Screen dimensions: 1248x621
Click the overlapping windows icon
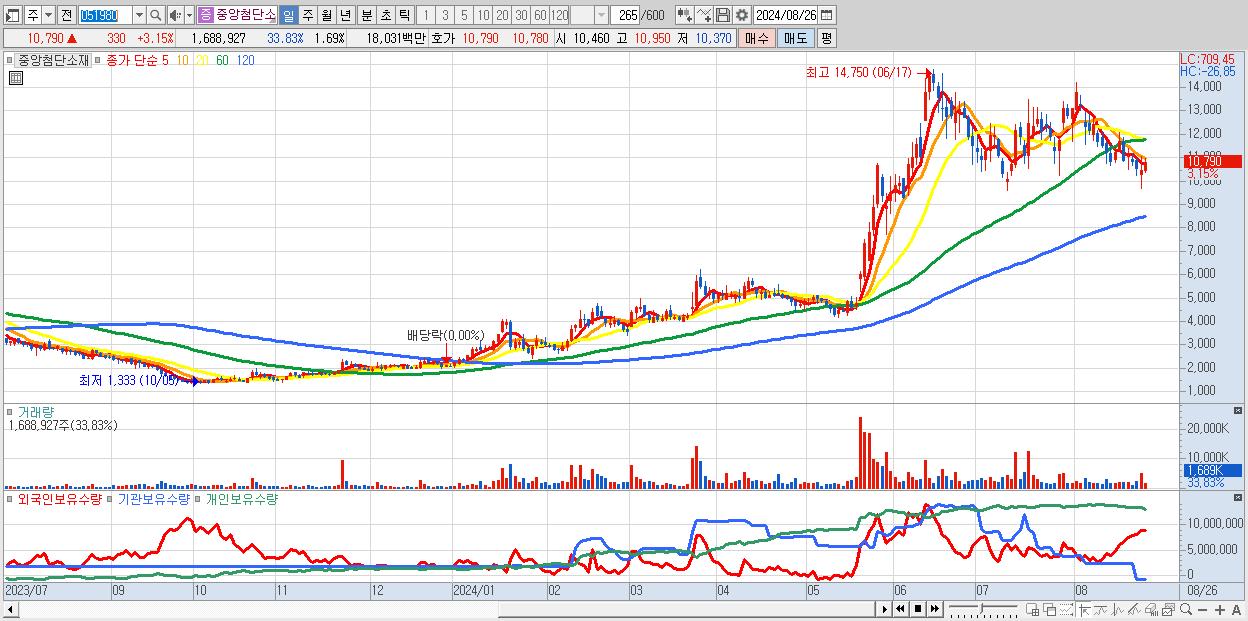[x=1050, y=609]
